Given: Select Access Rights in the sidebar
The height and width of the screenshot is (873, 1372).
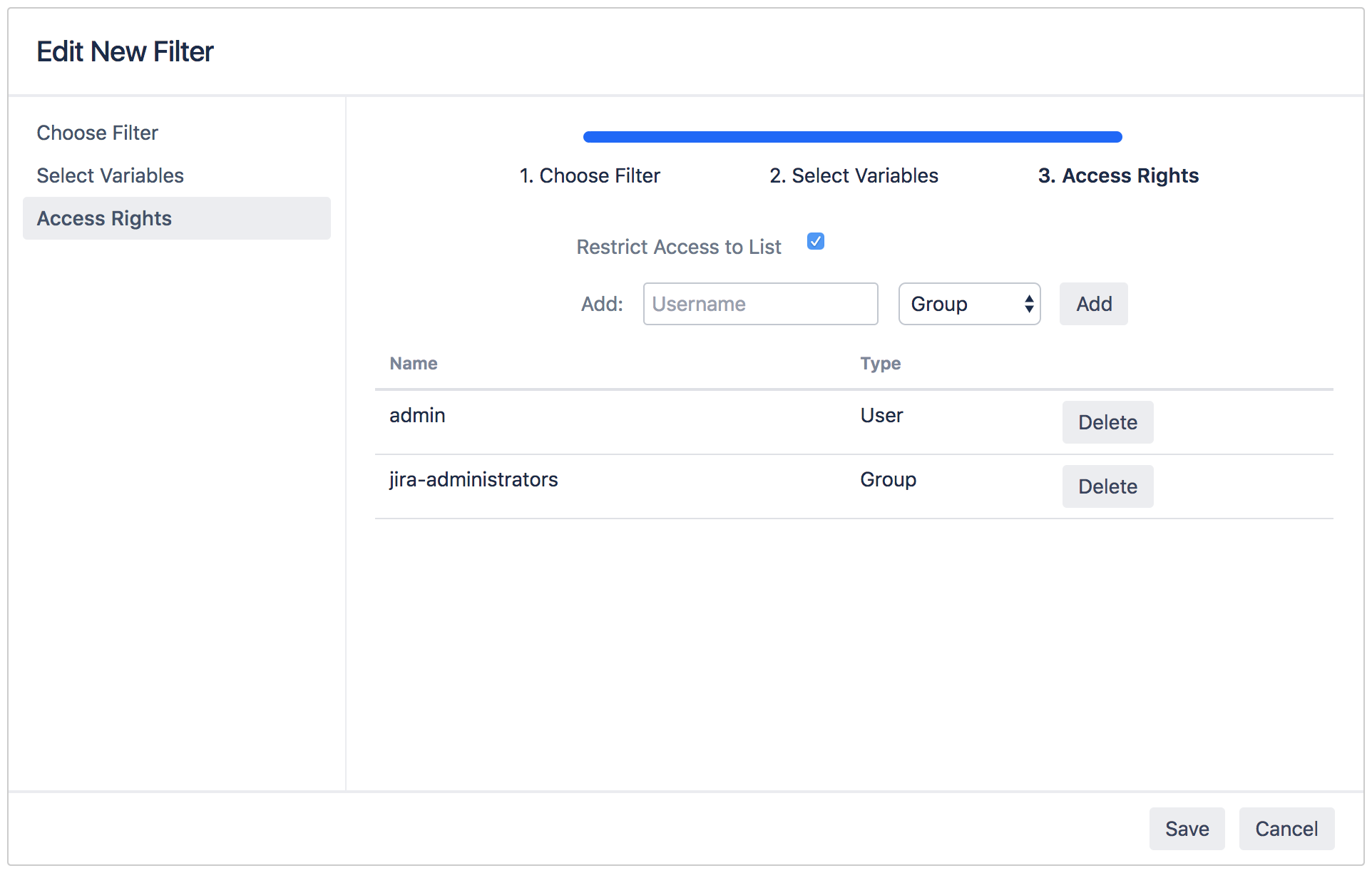Looking at the screenshot, I should click(x=104, y=218).
